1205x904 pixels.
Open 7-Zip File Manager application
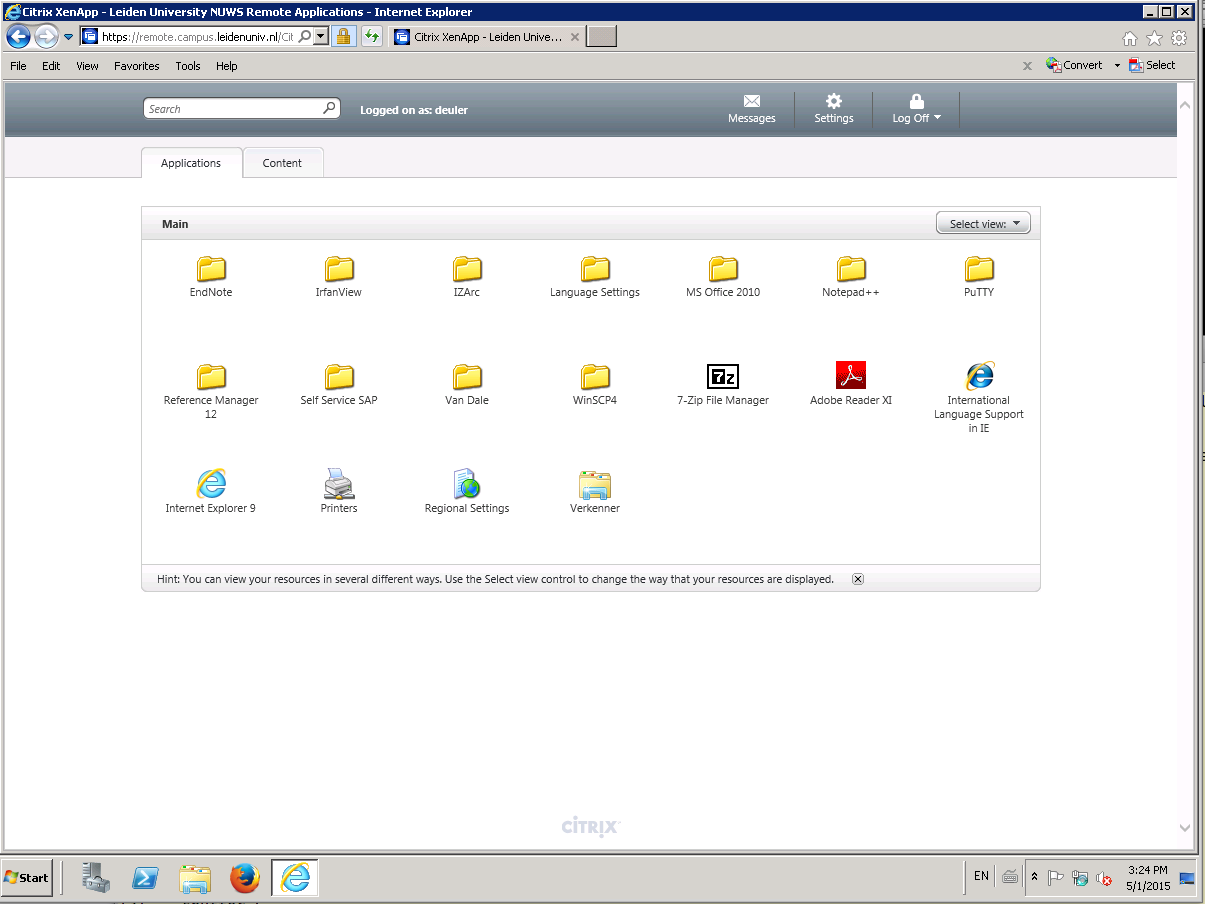[722, 377]
